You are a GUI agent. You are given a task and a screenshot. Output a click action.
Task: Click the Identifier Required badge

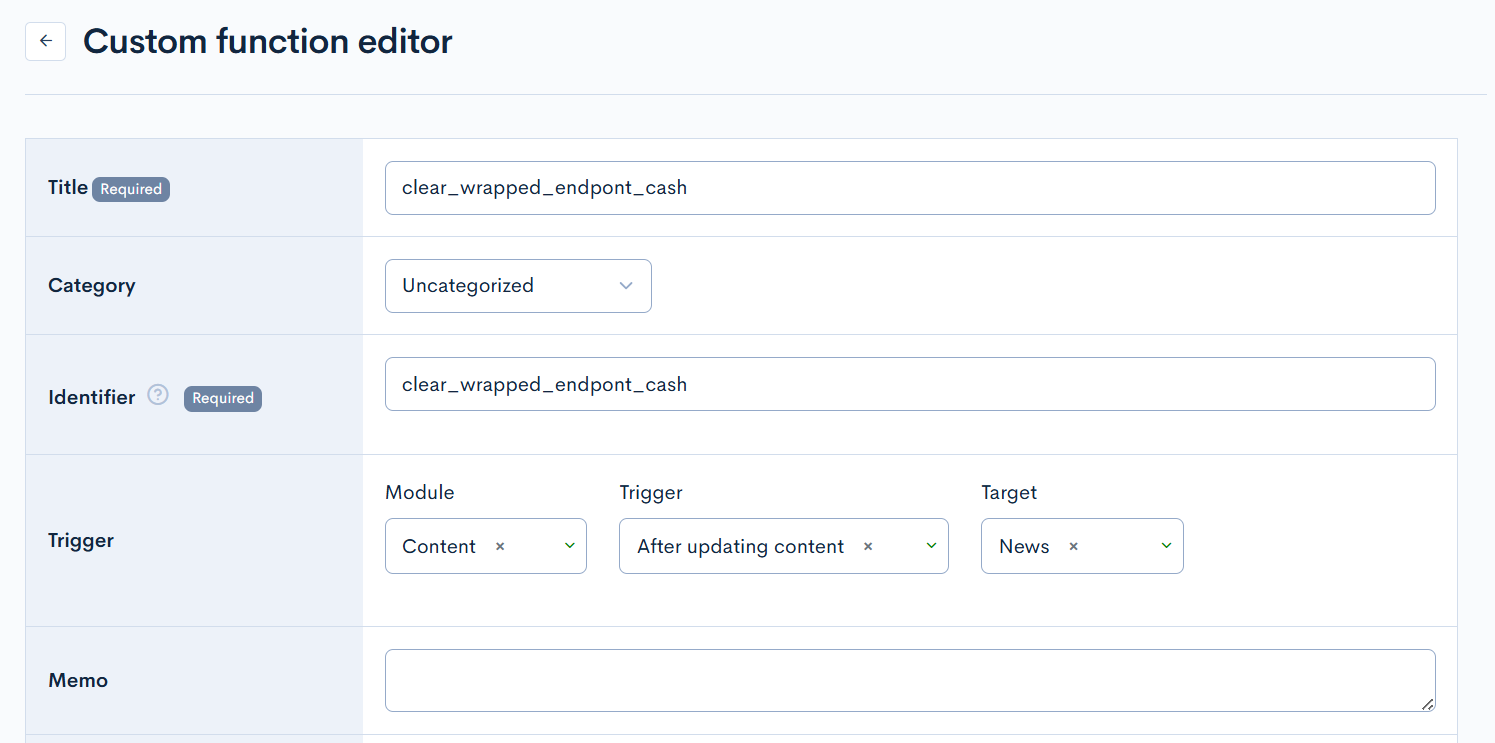223,398
